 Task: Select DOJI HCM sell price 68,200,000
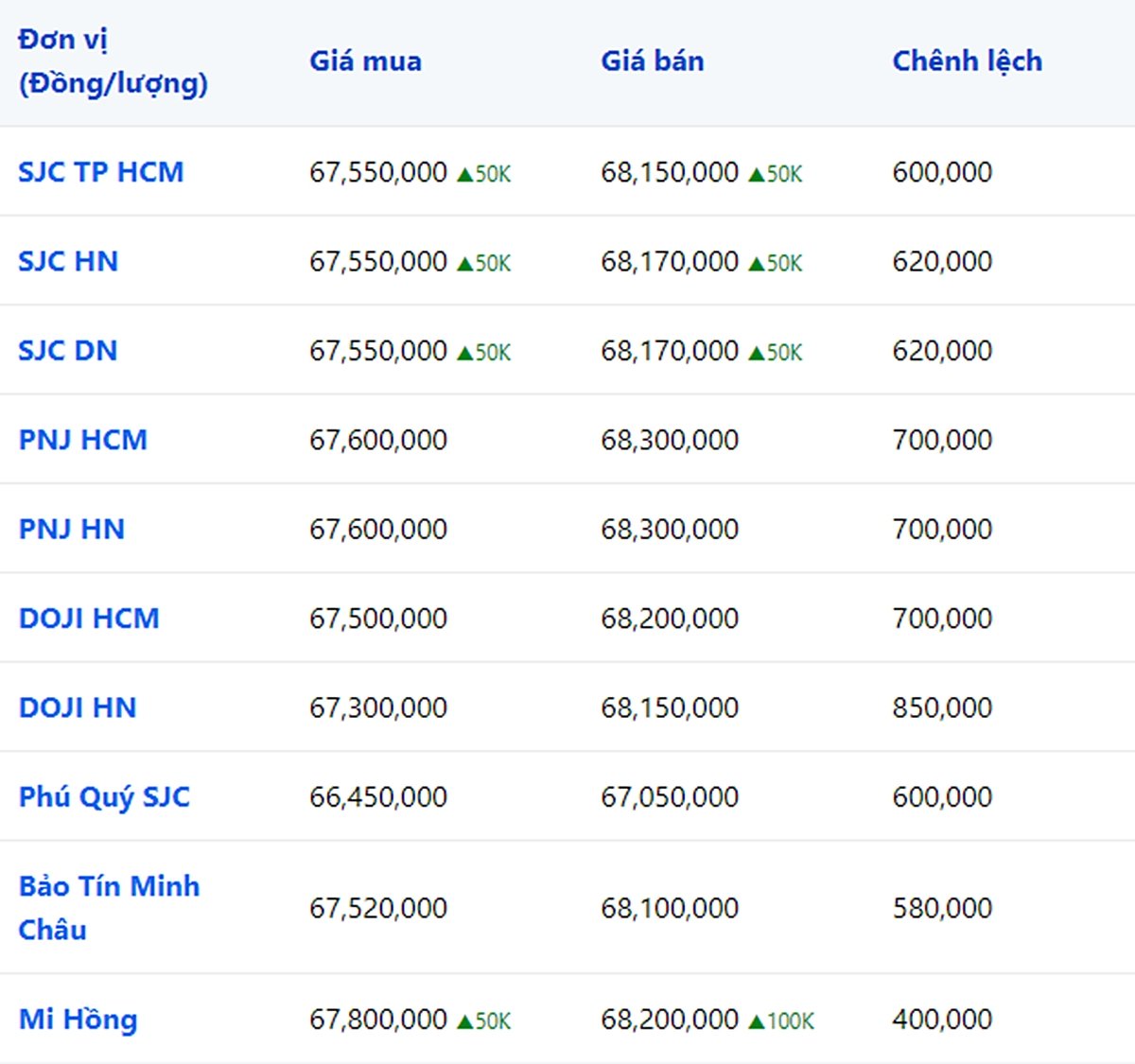tap(670, 619)
